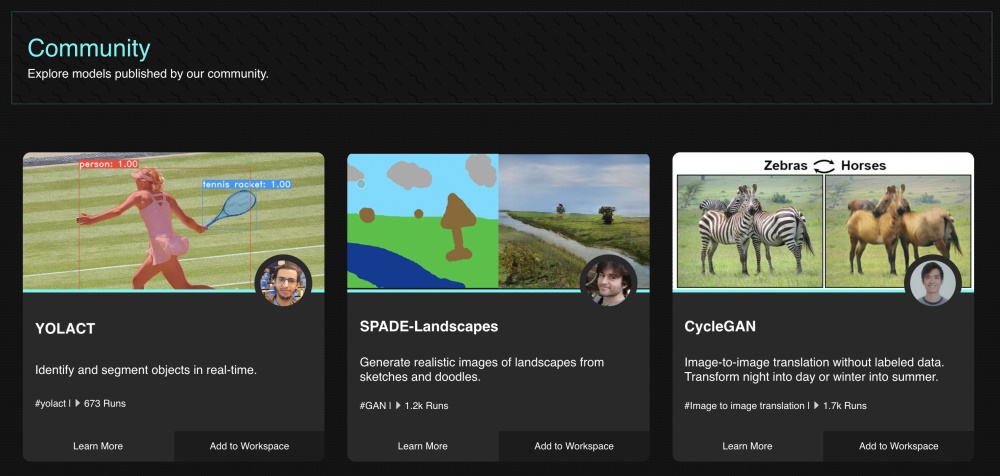Select the #Image to image translation tag
The width and height of the screenshot is (1000, 476).
[744, 406]
